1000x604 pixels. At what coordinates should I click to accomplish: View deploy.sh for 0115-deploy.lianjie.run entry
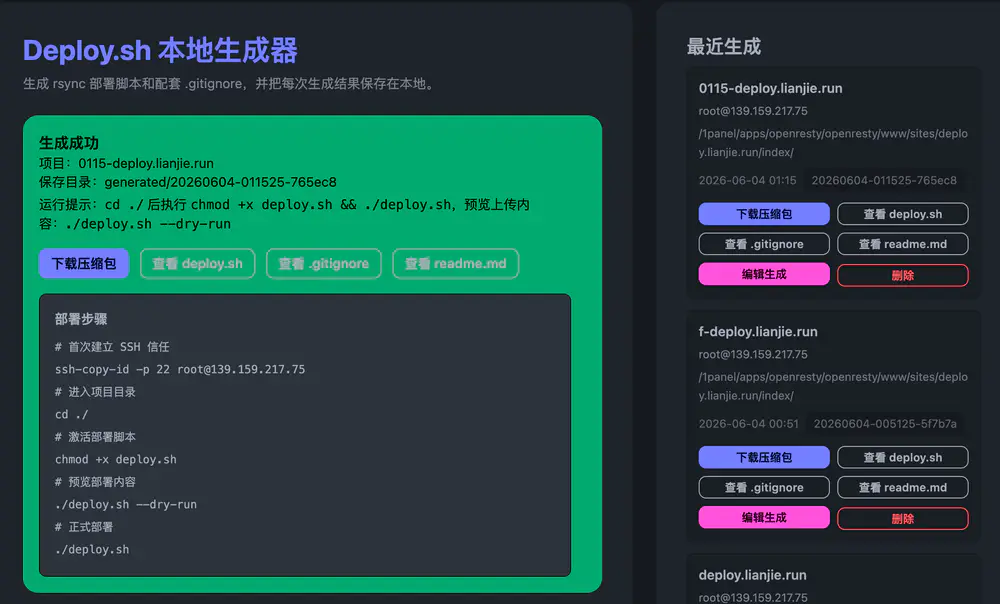pyautogui.click(x=902, y=214)
